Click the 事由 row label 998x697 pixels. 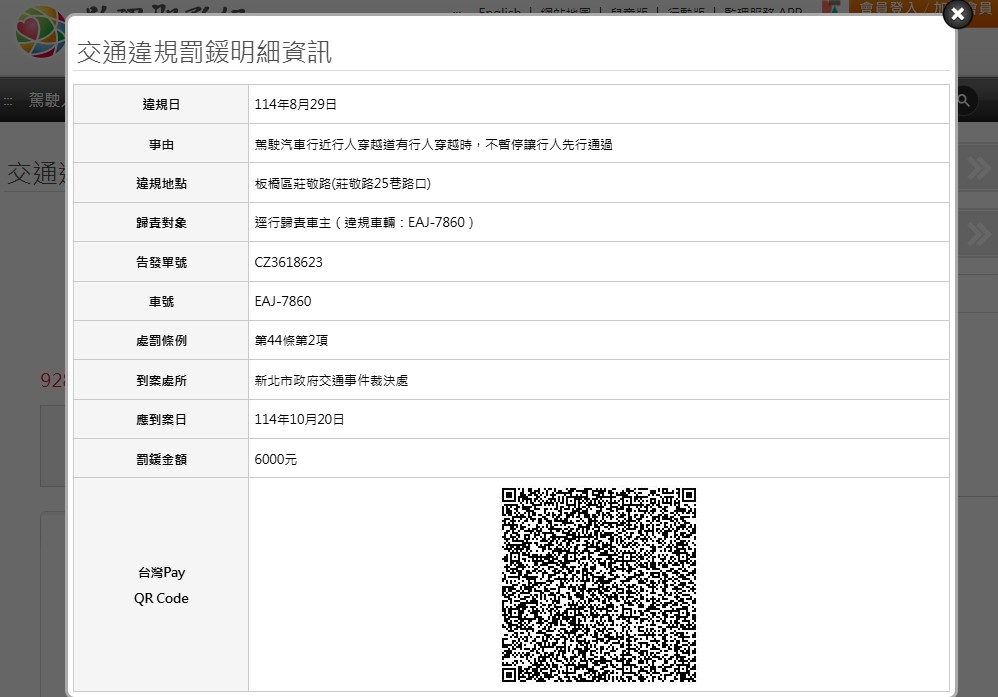click(161, 144)
